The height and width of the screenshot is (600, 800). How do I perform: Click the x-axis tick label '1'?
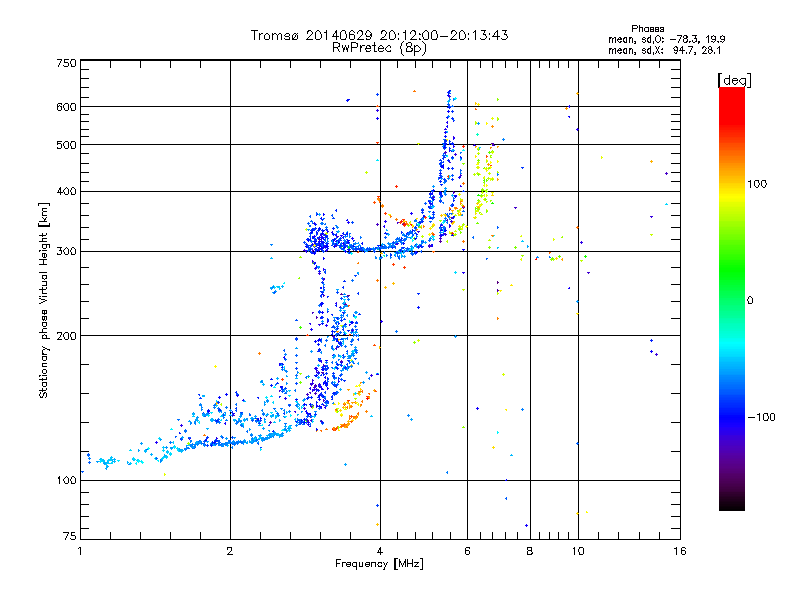point(80,551)
